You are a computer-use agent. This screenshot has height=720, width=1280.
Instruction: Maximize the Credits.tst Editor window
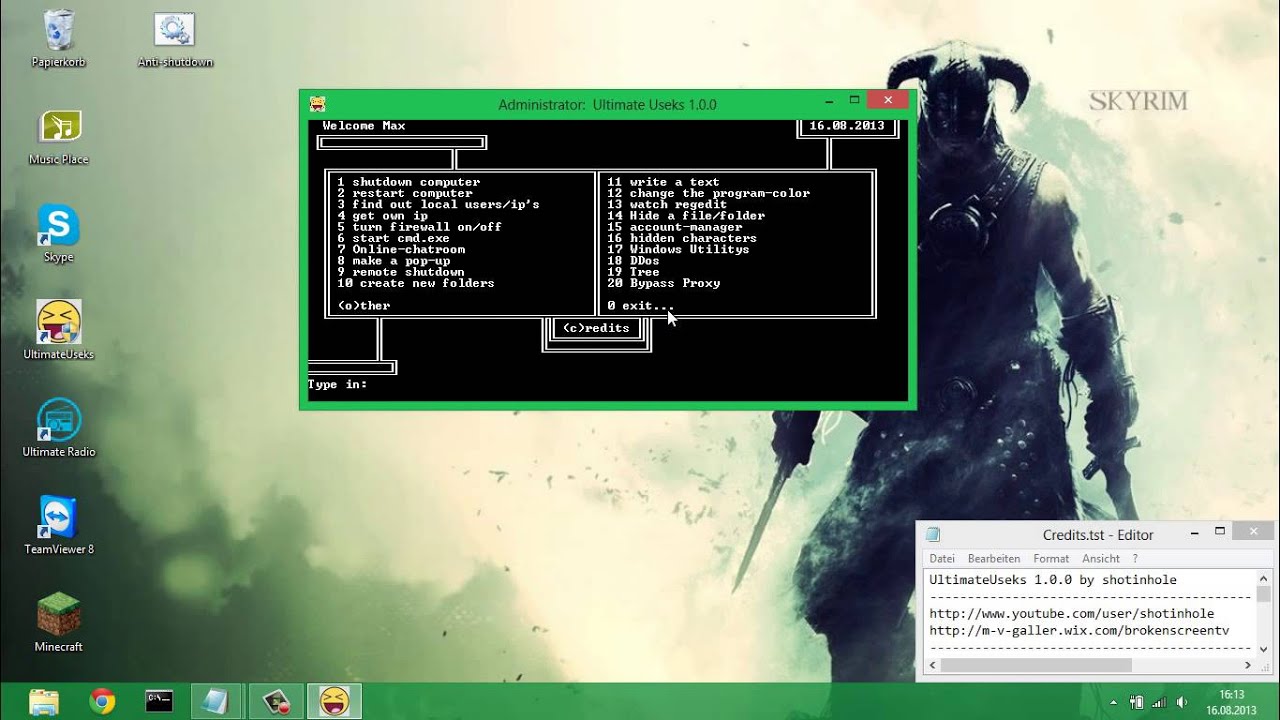(x=1220, y=532)
